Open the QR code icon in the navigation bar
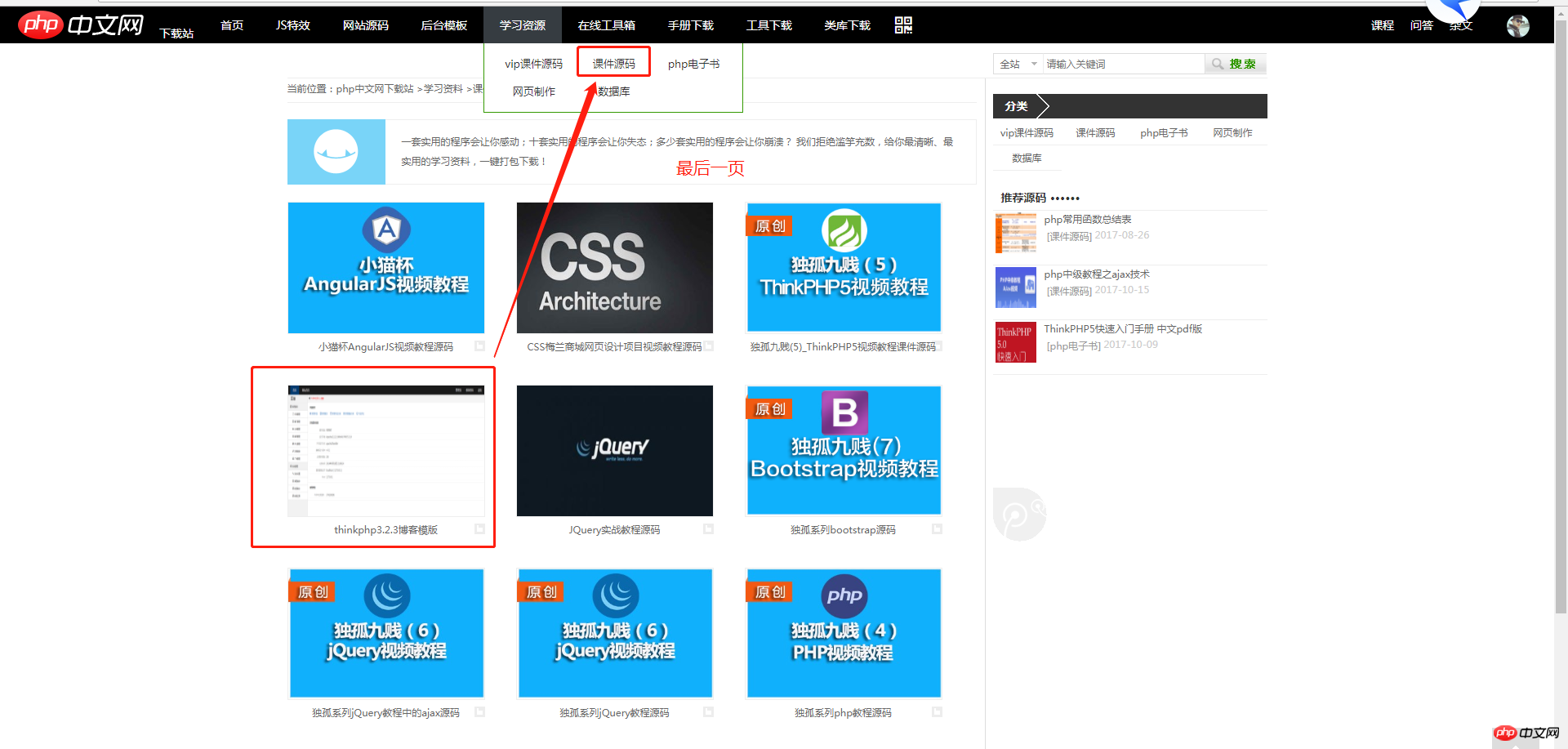 coord(903,25)
